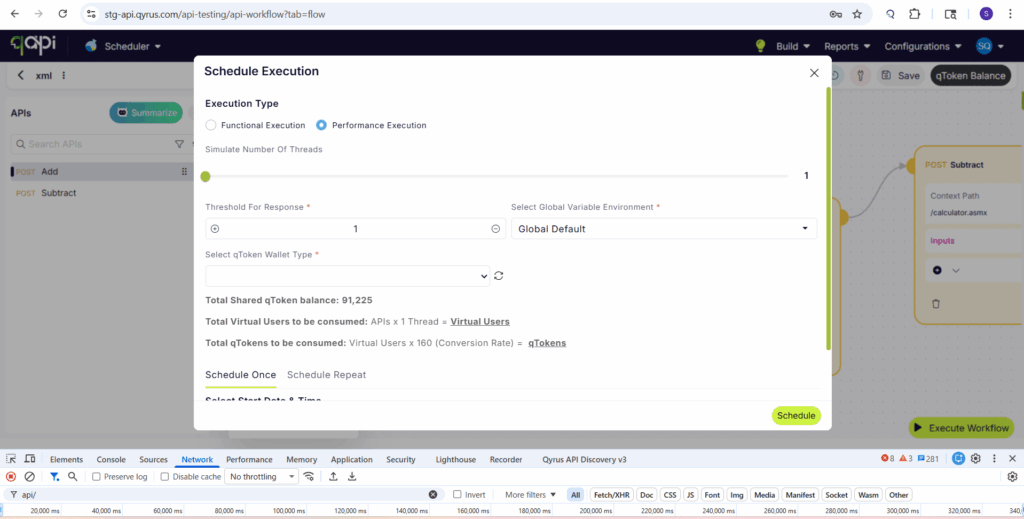Viewport: 1024px width, 519px height.
Task: Open the SQ user profile dropdown
Action: point(989,46)
